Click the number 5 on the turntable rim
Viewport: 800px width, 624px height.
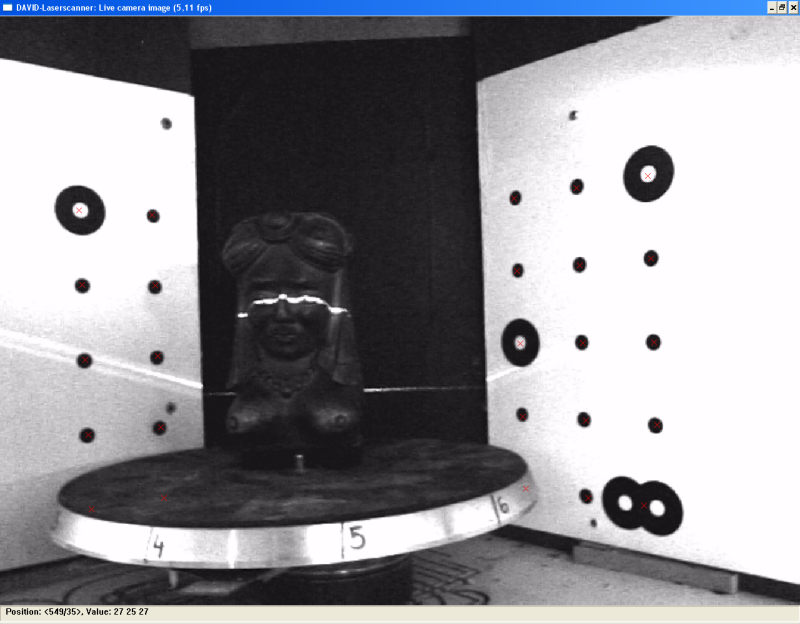coord(356,539)
